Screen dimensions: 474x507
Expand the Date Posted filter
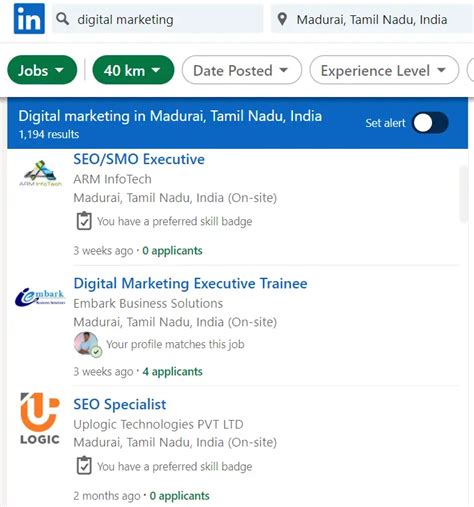pos(242,70)
